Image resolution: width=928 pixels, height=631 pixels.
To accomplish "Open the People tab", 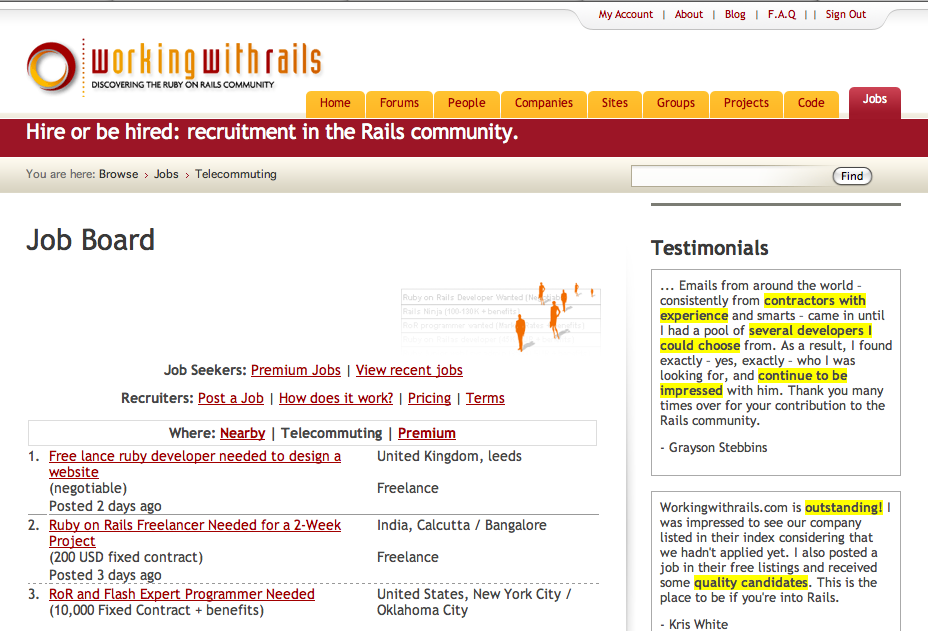I will (x=466, y=104).
